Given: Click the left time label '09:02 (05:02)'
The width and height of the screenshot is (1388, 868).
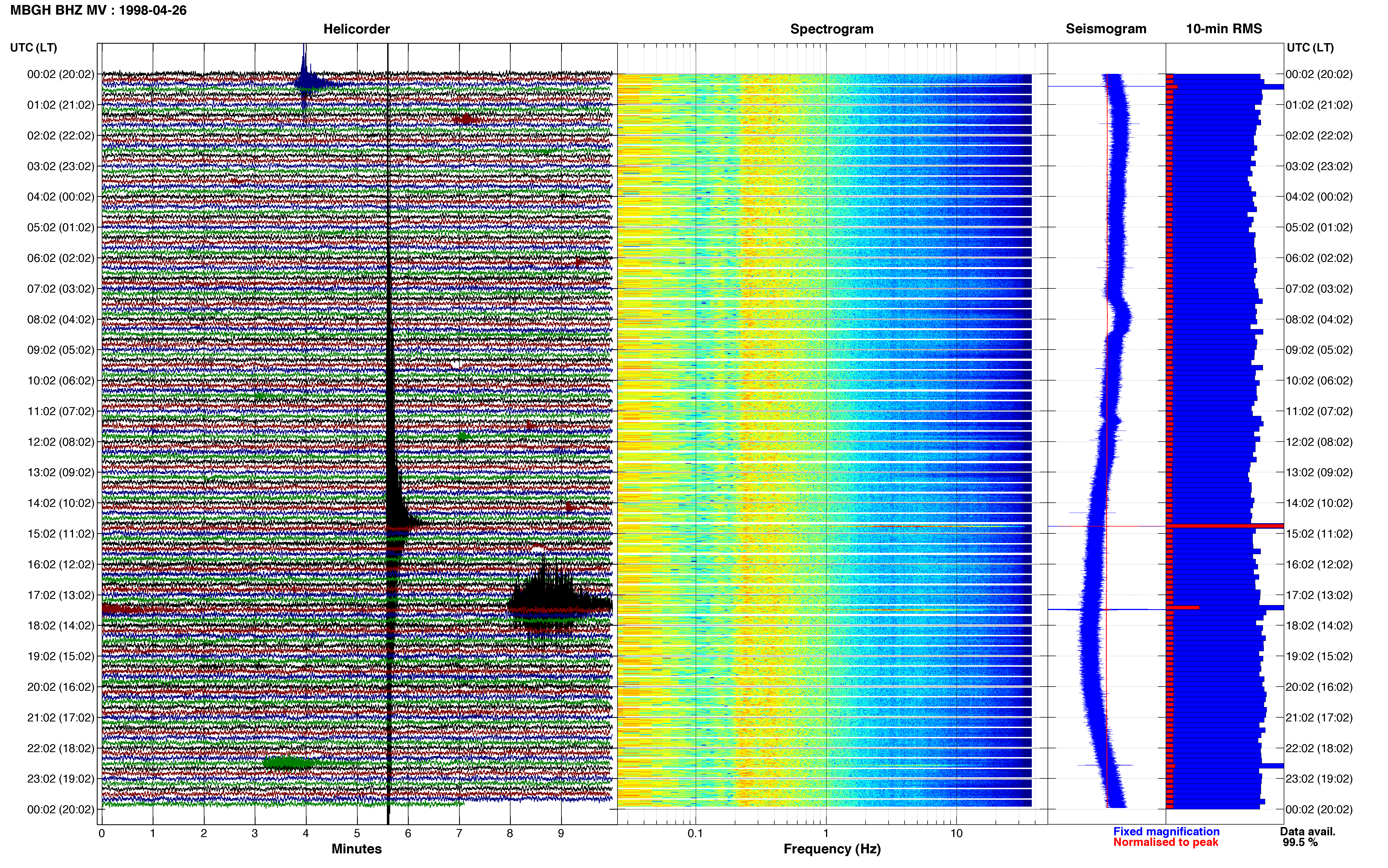Looking at the screenshot, I should click(x=60, y=350).
